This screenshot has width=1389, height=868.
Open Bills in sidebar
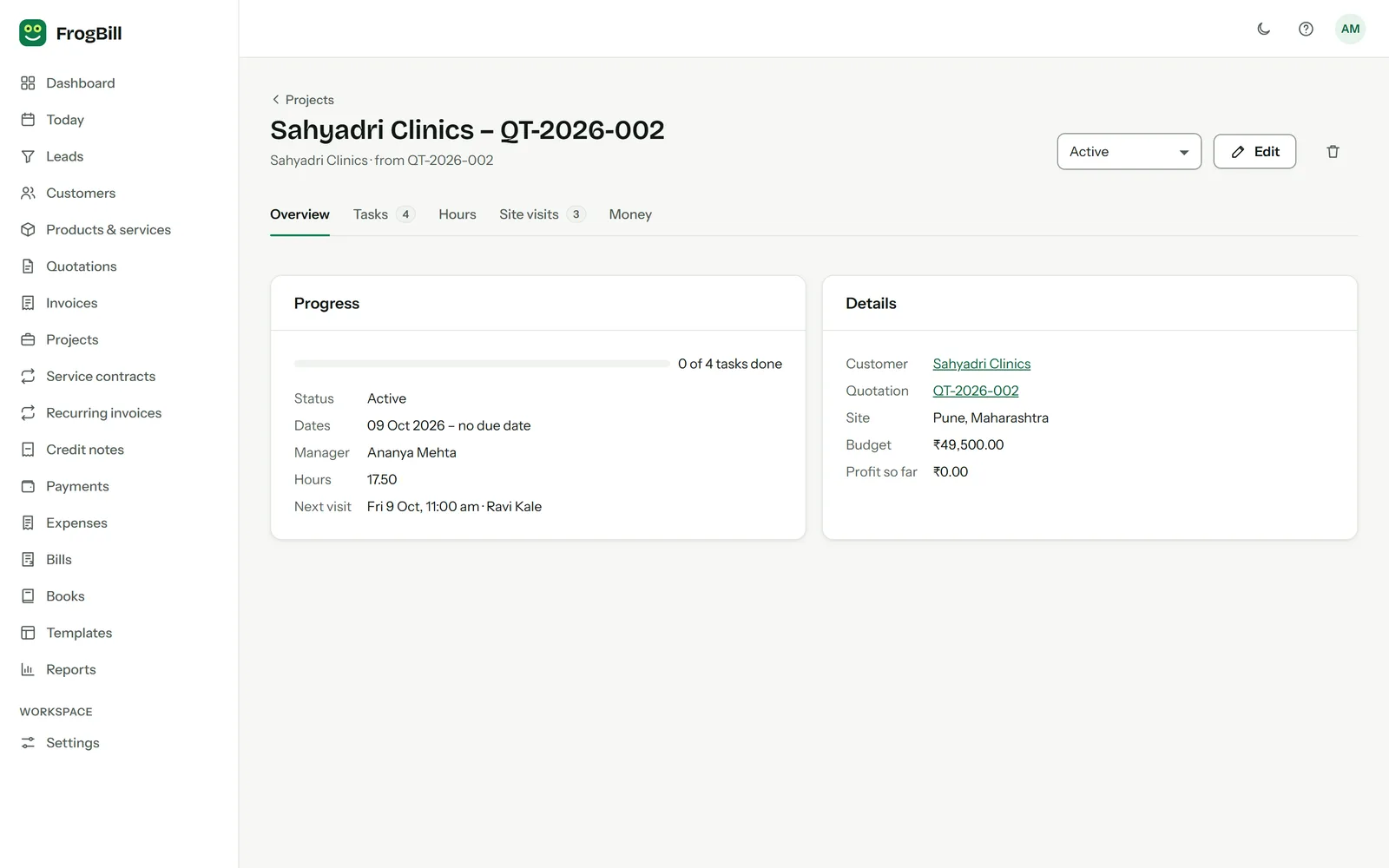click(59, 560)
